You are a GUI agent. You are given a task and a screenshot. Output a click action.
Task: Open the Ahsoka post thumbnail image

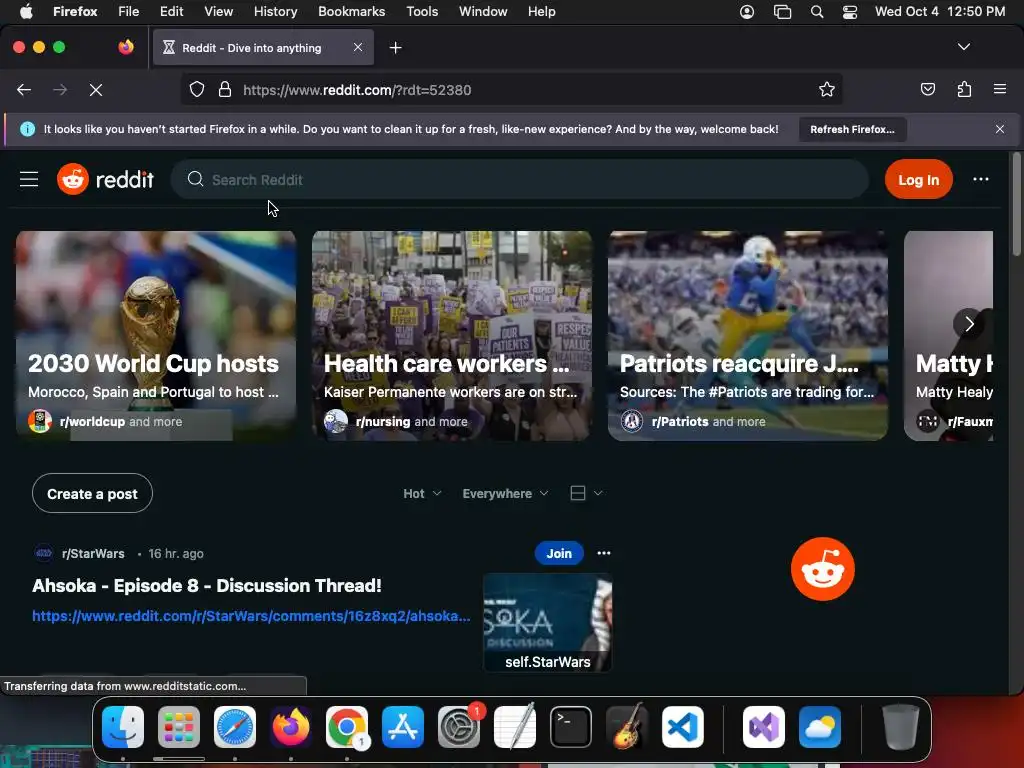(547, 622)
